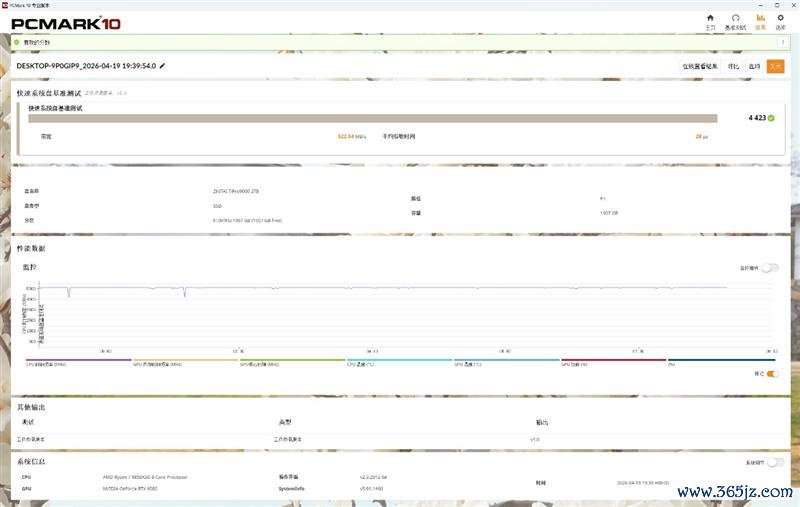Click the pencil icon to rename result
The width and height of the screenshot is (800, 507).
[x=162, y=66]
